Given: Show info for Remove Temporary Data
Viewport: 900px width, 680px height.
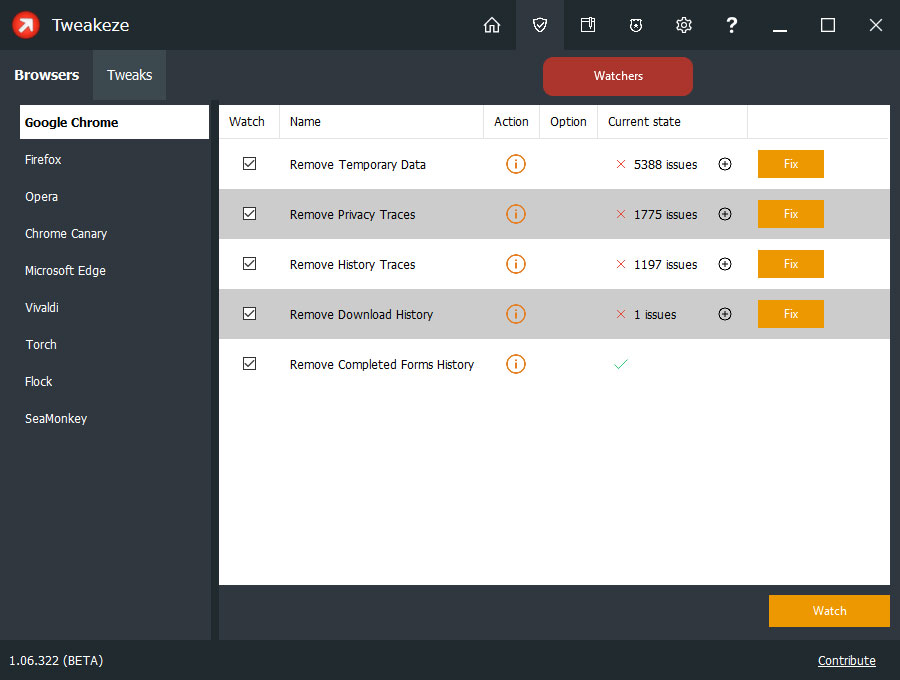Looking at the screenshot, I should (516, 163).
